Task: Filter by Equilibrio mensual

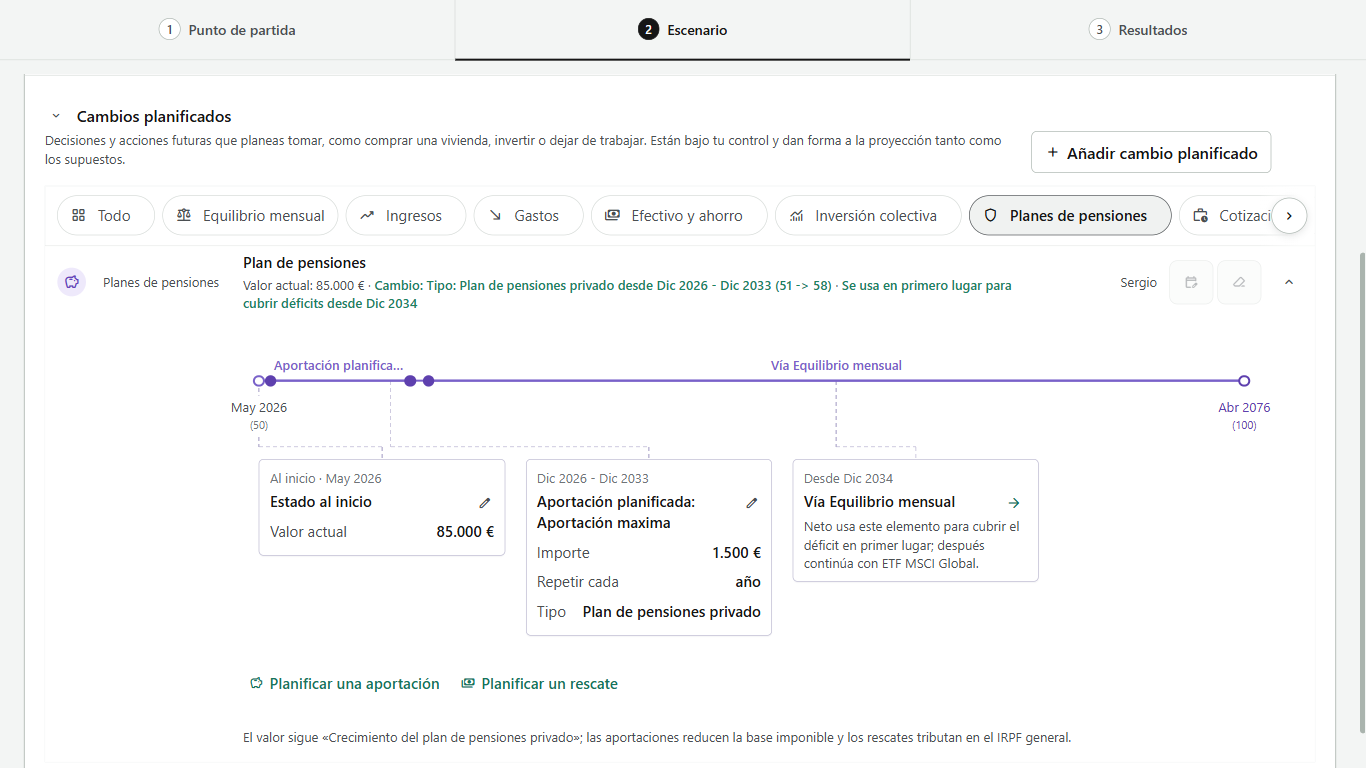Action: point(250,215)
